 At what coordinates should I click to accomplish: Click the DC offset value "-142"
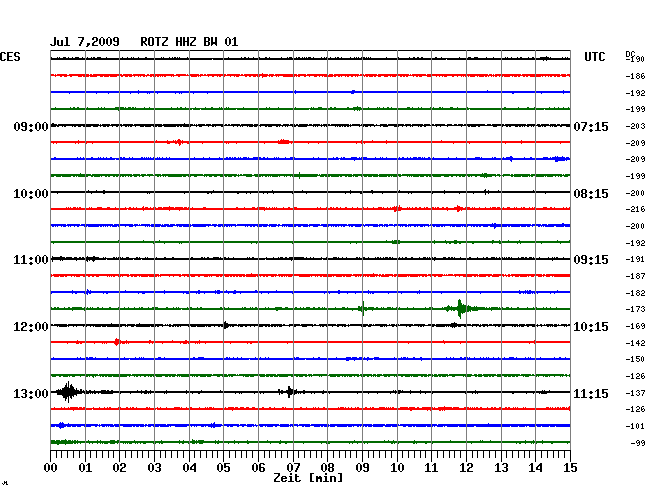(x=635, y=343)
